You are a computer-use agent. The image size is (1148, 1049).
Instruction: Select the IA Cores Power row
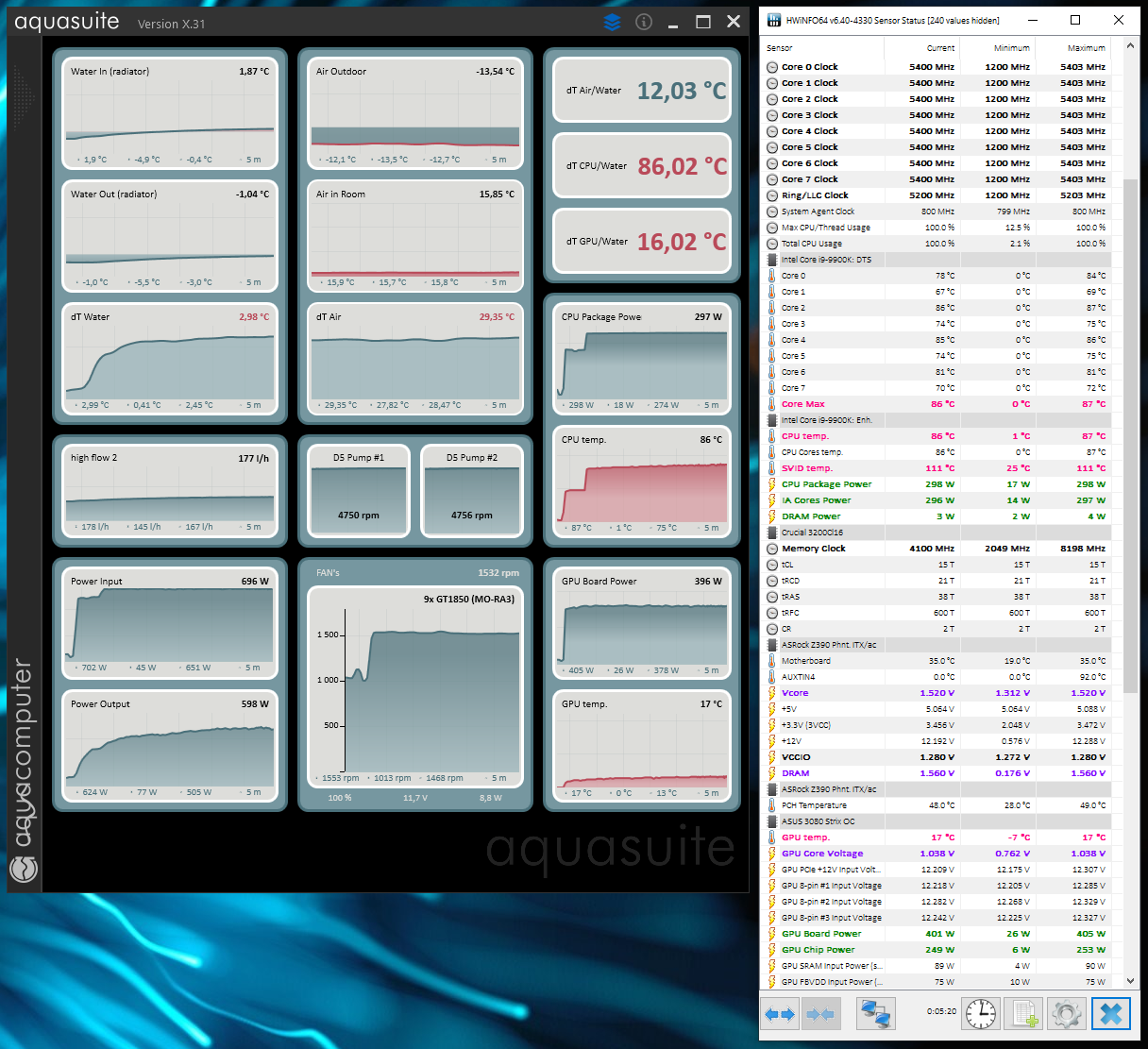(x=937, y=500)
